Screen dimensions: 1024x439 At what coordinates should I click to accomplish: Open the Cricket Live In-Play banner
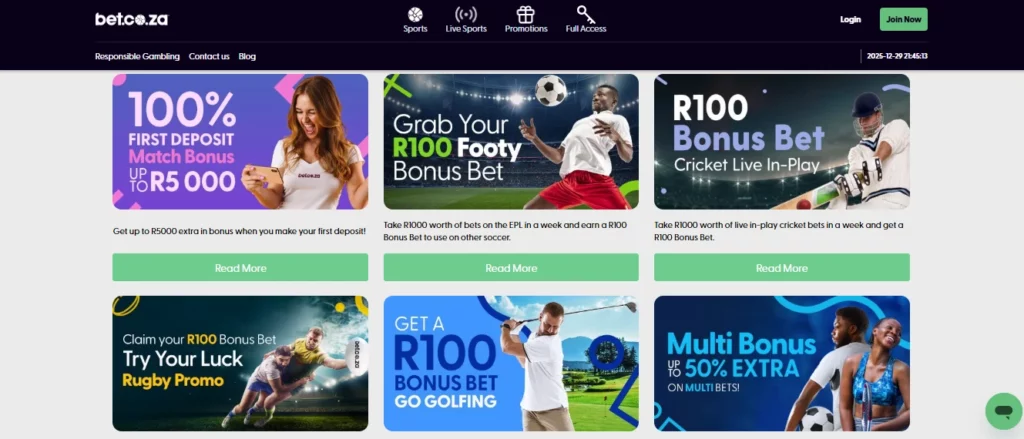pos(782,142)
